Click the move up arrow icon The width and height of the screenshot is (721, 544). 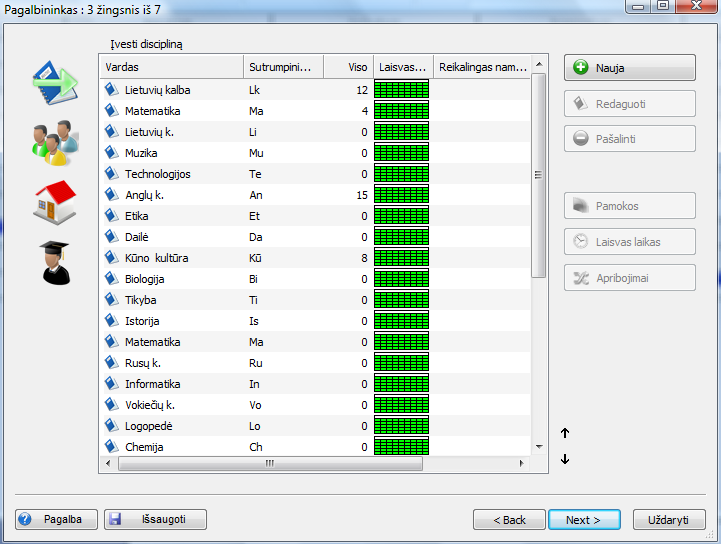(x=565, y=433)
